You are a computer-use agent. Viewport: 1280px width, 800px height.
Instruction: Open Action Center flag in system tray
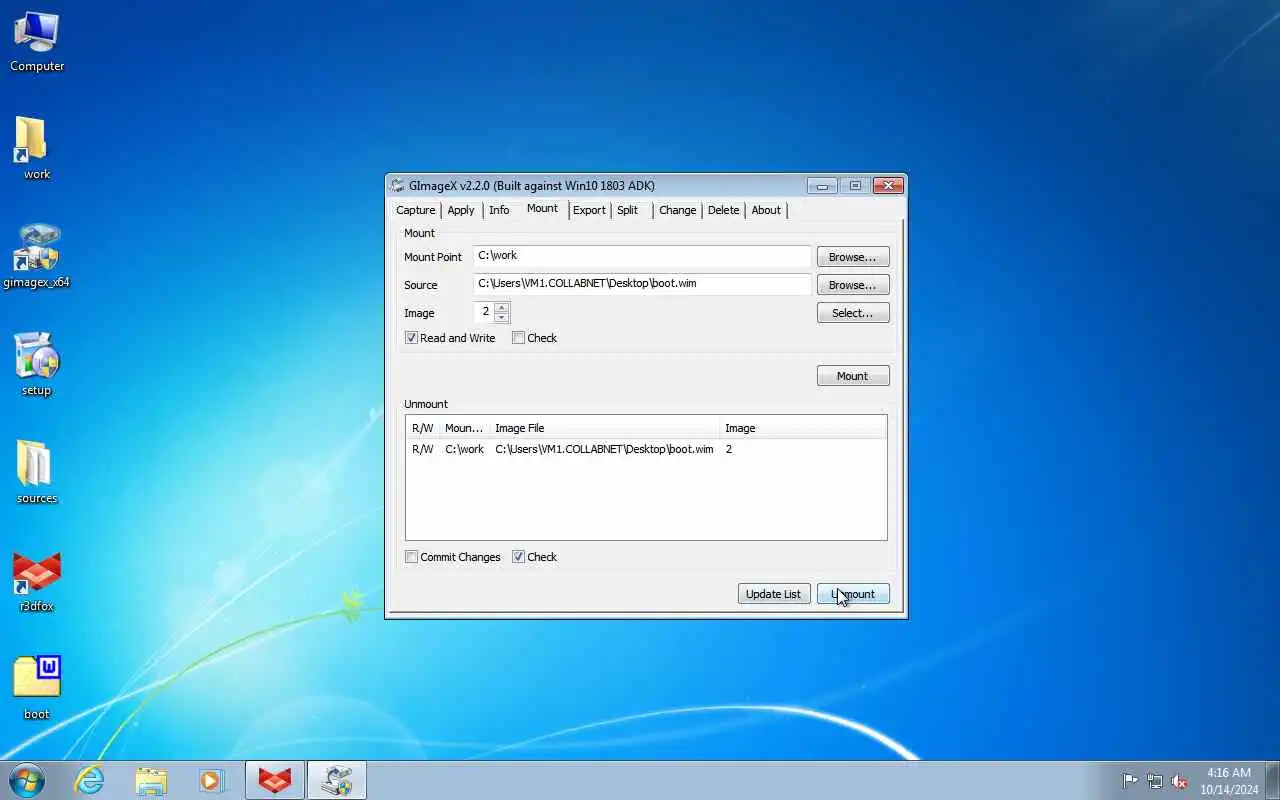pos(1130,781)
